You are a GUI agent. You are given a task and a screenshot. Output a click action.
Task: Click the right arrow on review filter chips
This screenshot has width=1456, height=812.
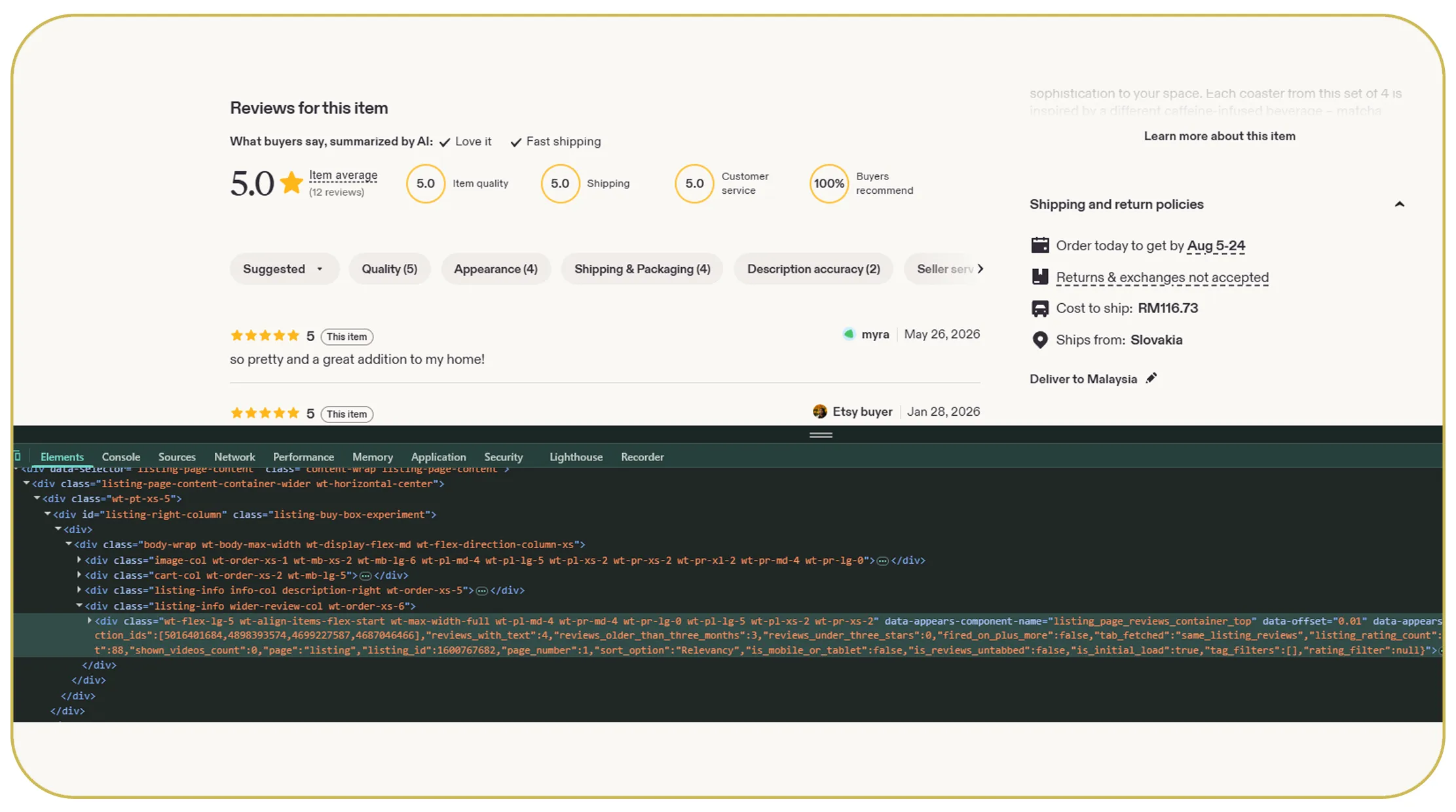(x=980, y=269)
